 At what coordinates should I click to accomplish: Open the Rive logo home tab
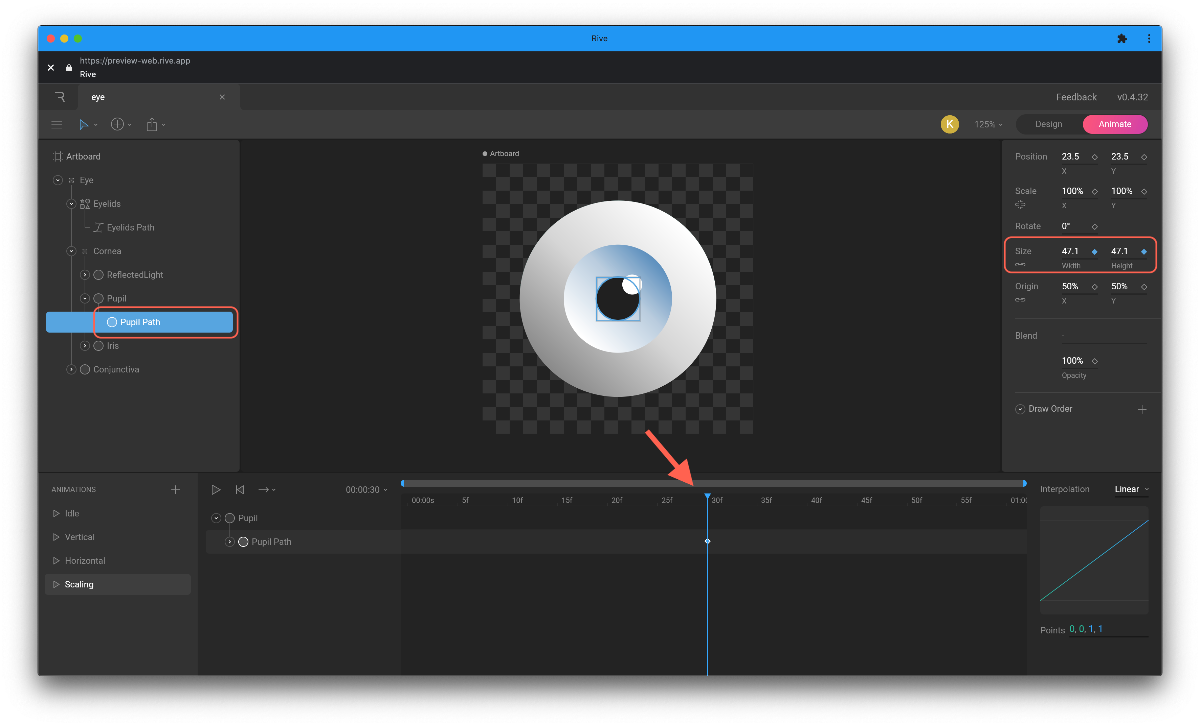(x=60, y=97)
